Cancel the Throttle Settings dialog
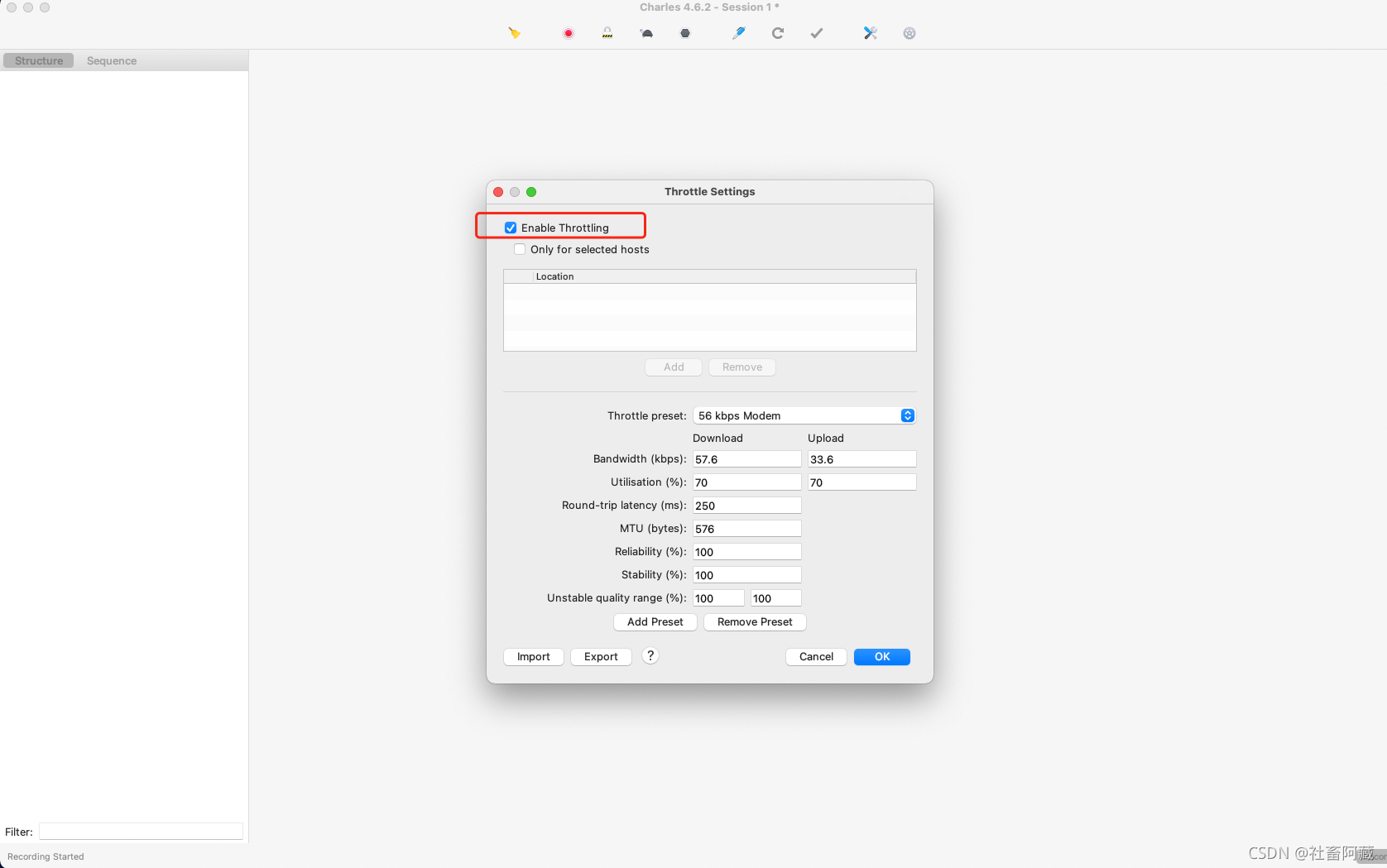The image size is (1387, 868). (x=816, y=656)
